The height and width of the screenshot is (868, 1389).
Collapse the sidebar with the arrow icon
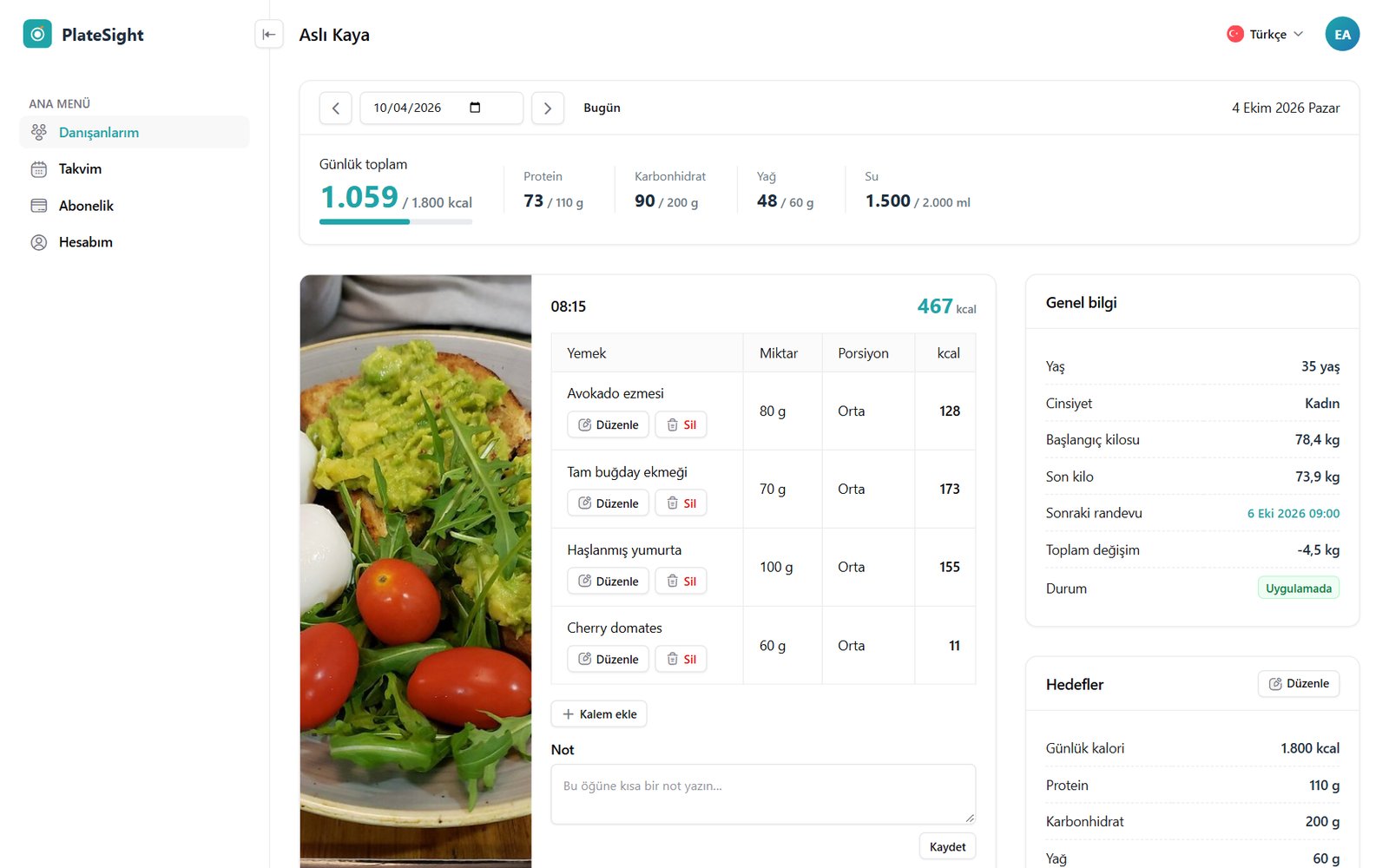269,35
